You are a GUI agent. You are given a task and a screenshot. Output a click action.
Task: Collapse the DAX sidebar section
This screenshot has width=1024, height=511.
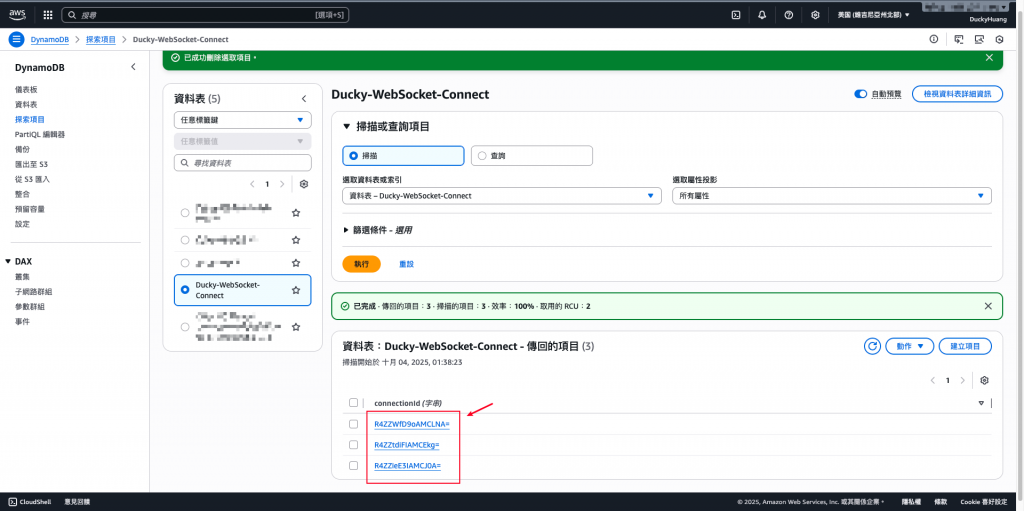(x=8, y=261)
